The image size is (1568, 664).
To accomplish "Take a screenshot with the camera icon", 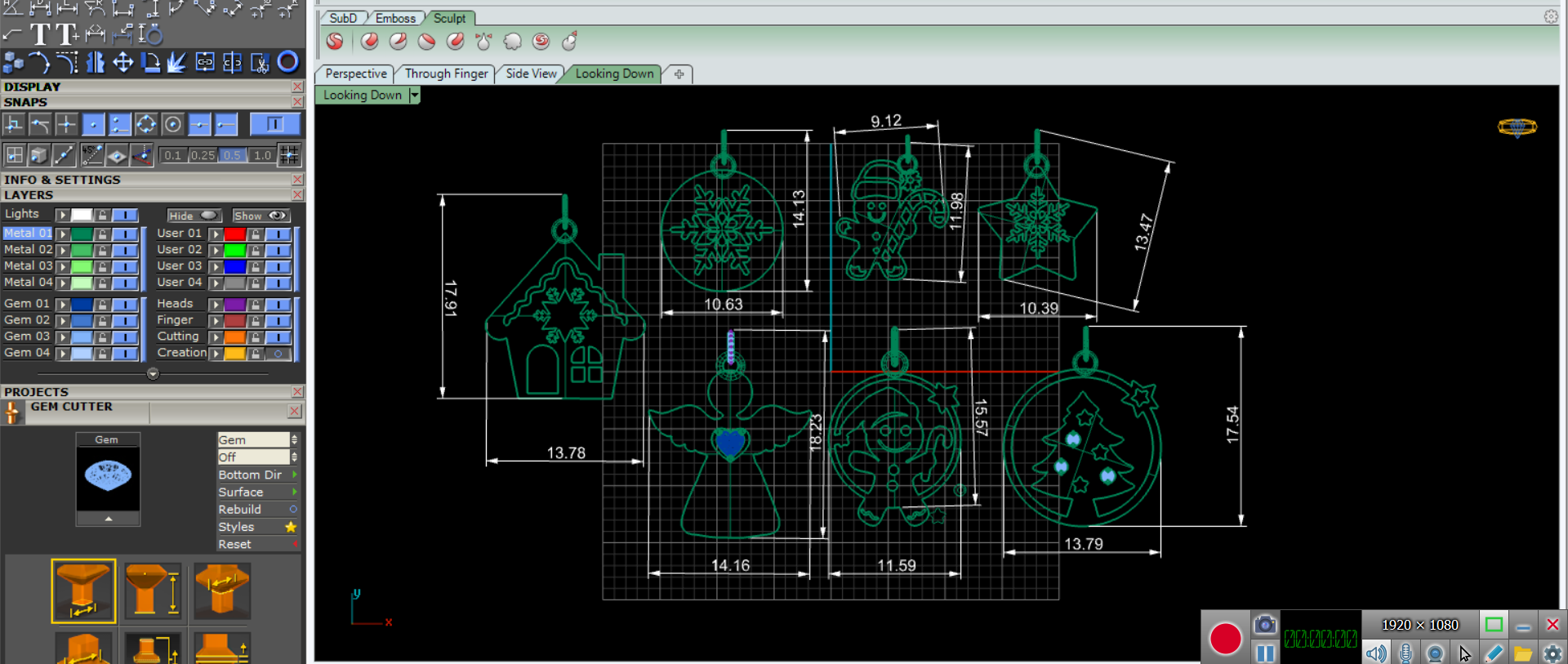I will (1264, 625).
